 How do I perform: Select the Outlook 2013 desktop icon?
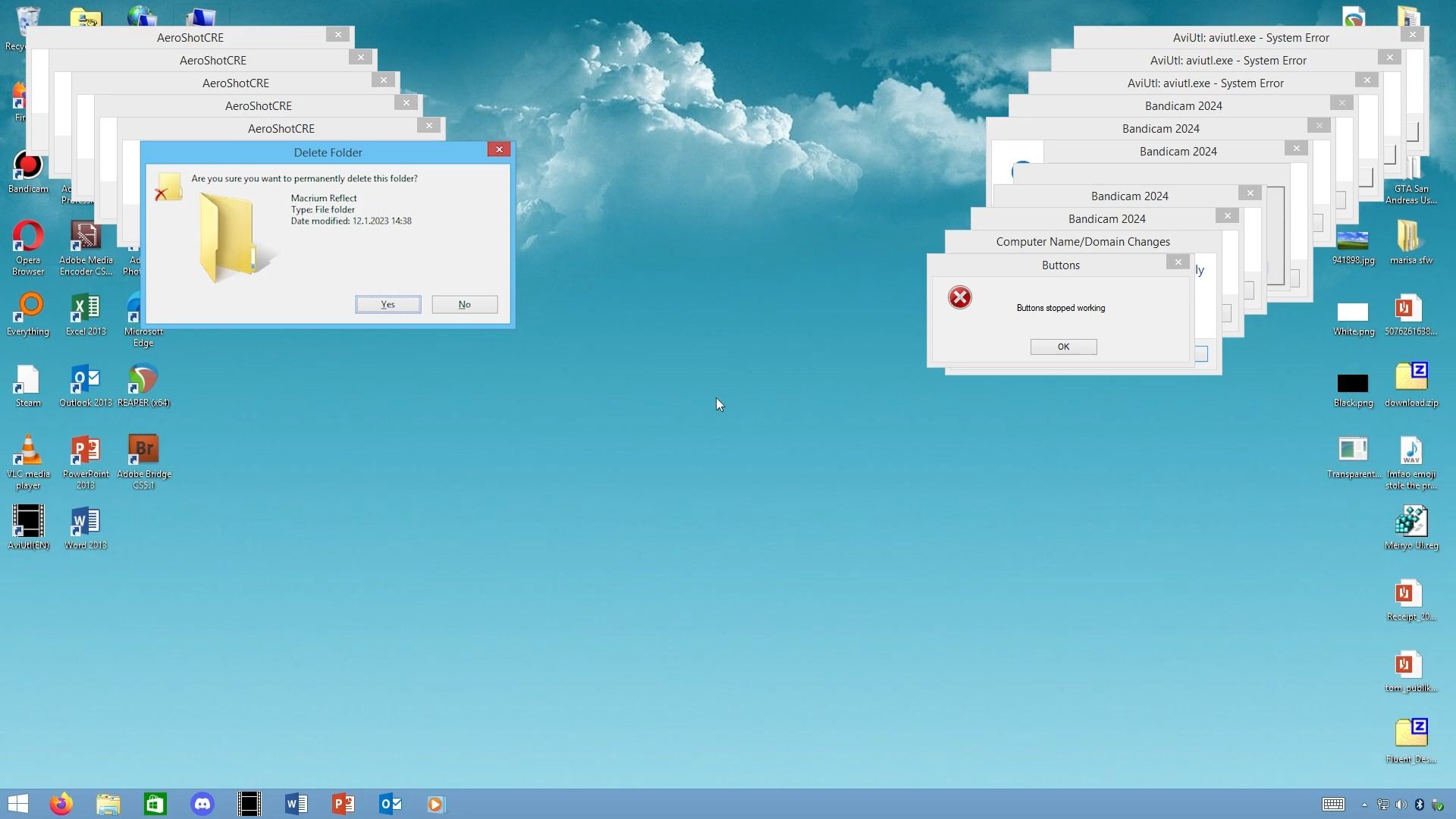(x=86, y=385)
